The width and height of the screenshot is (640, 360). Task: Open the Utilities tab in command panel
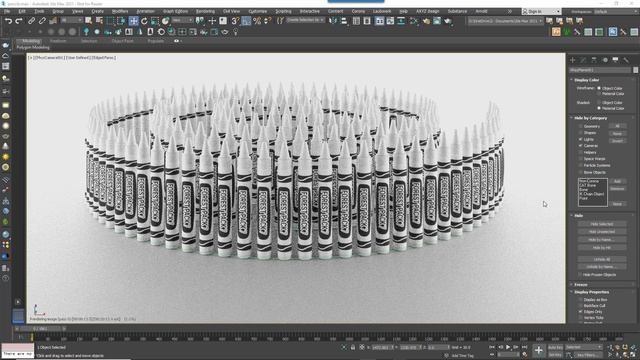(x=626, y=60)
